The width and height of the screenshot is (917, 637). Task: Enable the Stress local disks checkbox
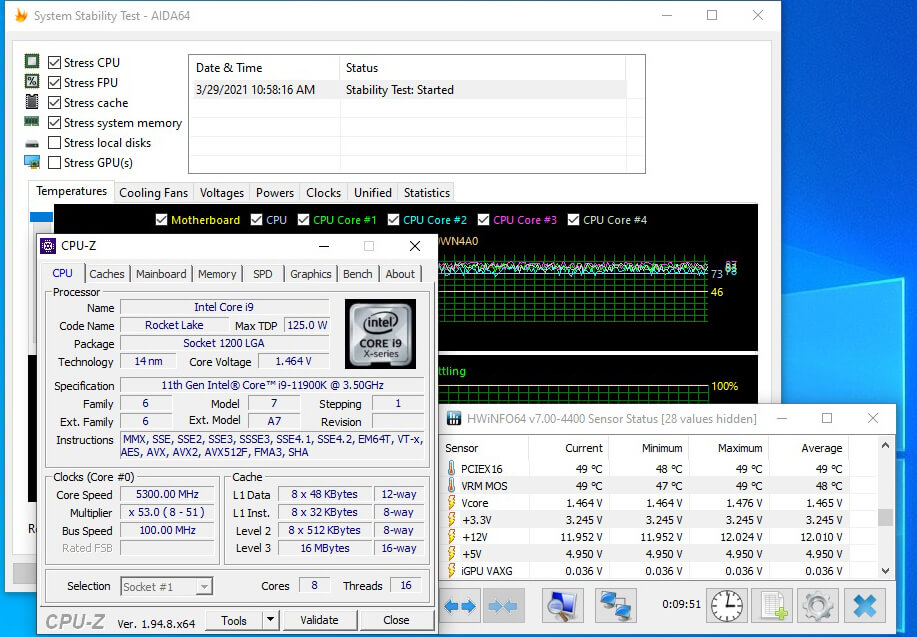55,143
